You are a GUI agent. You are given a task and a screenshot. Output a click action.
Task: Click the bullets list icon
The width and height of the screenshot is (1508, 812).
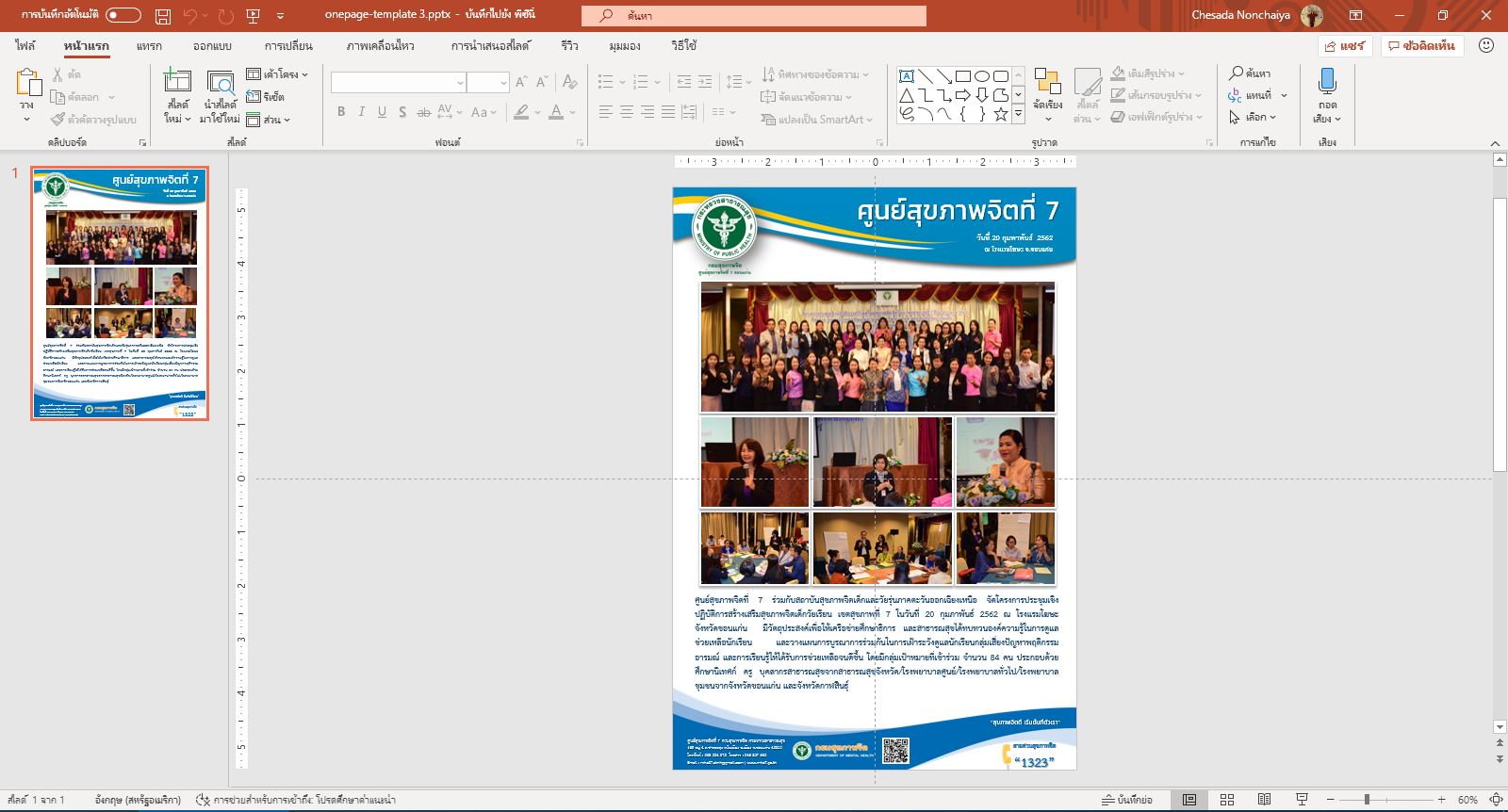pos(605,82)
